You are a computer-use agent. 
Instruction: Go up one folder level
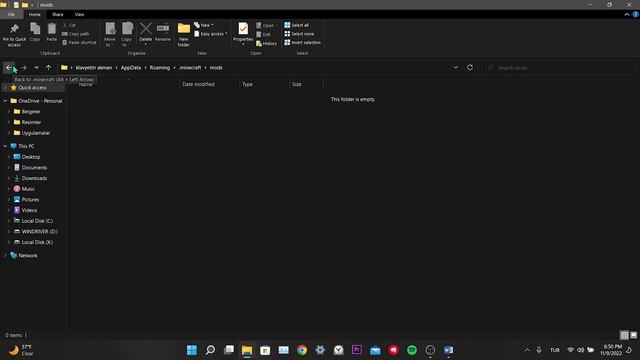[x=49, y=67]
